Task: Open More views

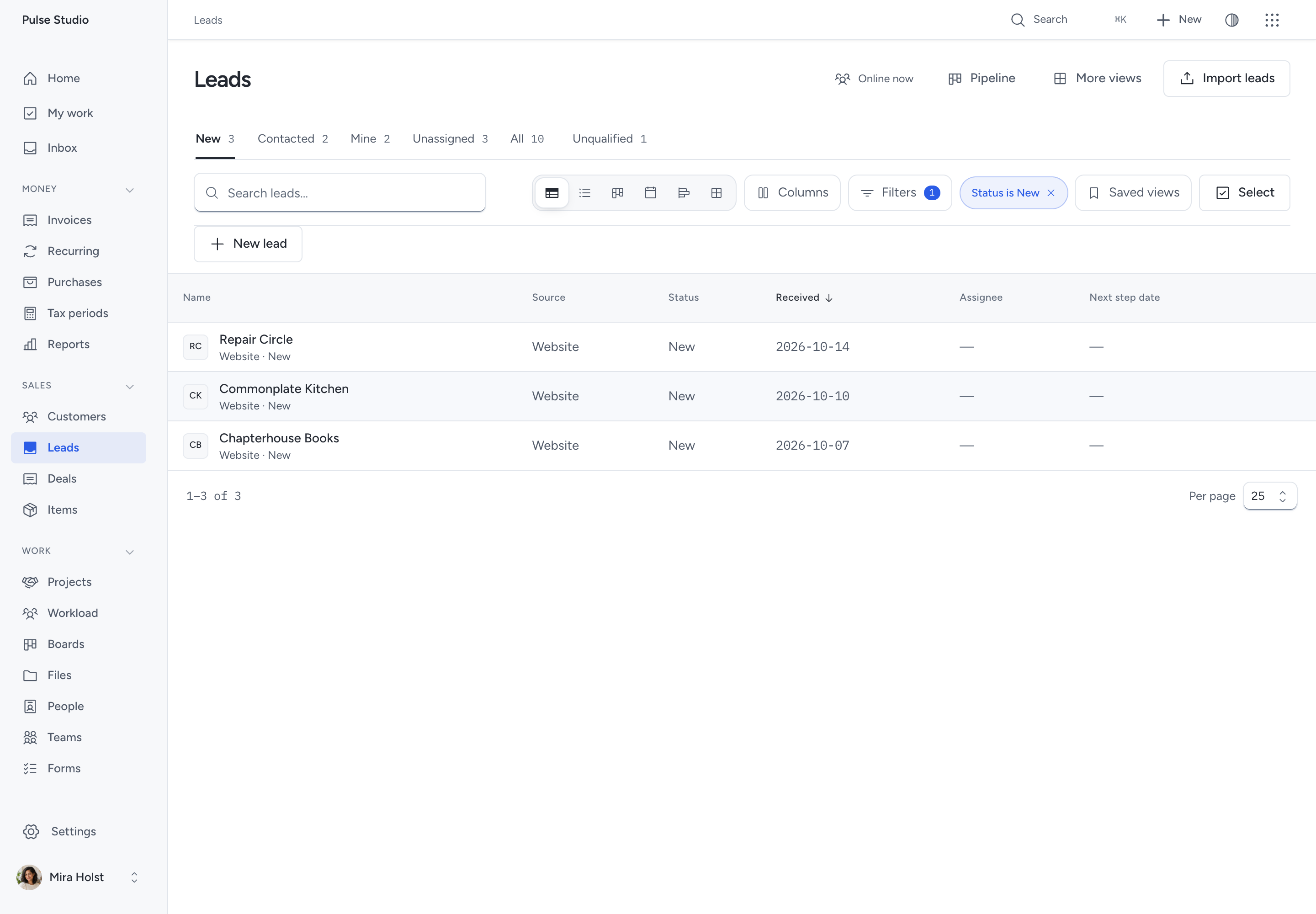Action: click(1097, 79)
